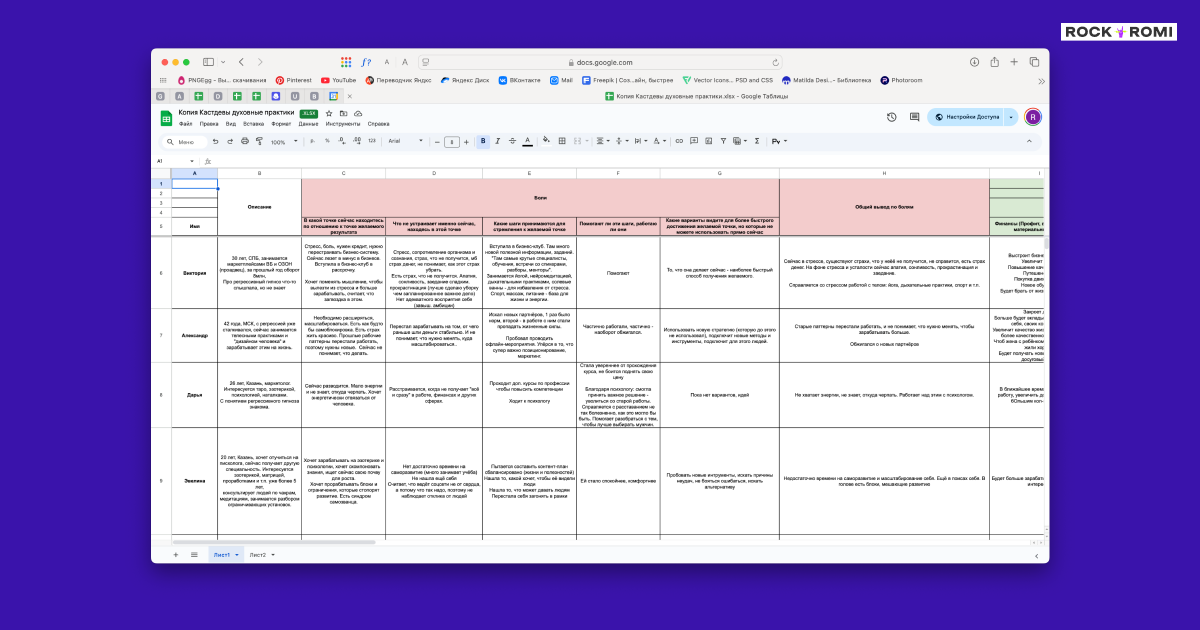Screen dimensions: 1200x630
Task: Open the Инструменты menu
Action: click(343, 124)
